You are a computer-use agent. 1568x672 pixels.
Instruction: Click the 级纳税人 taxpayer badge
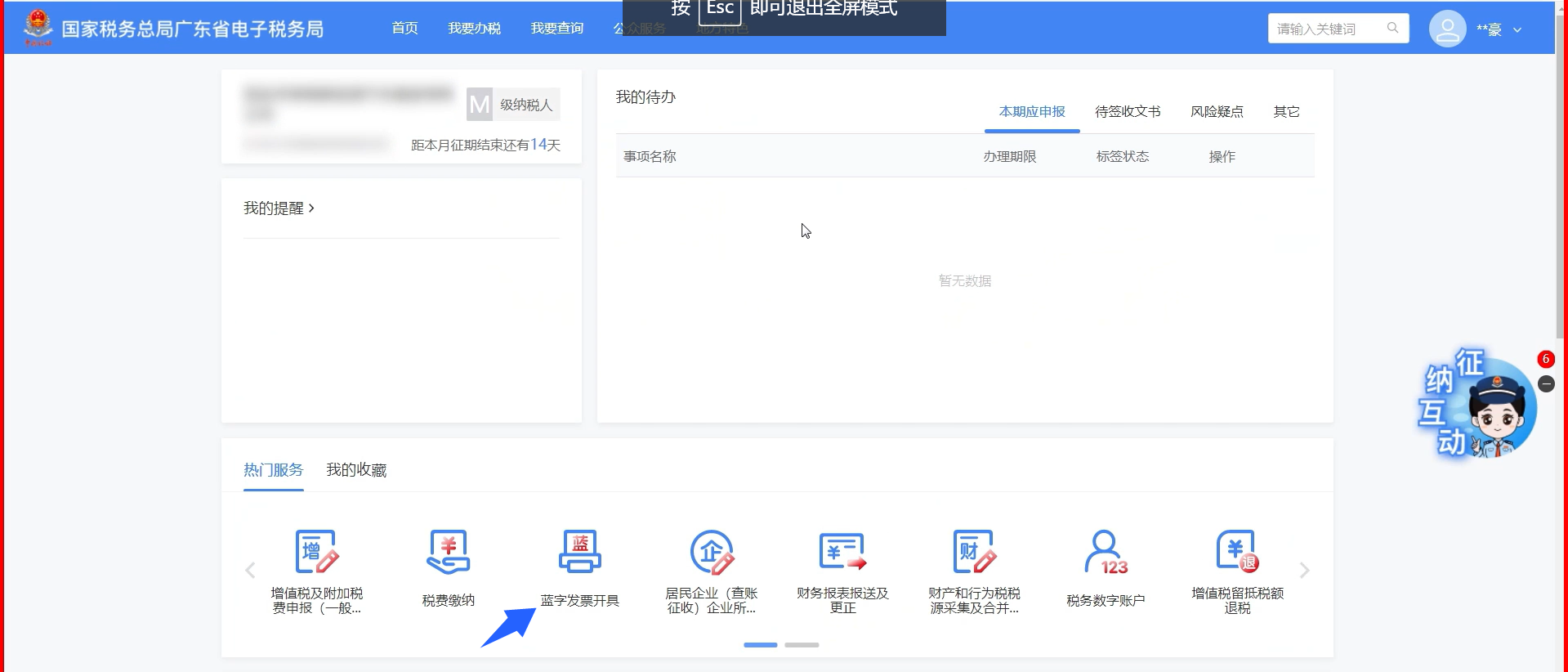point(513,105)
